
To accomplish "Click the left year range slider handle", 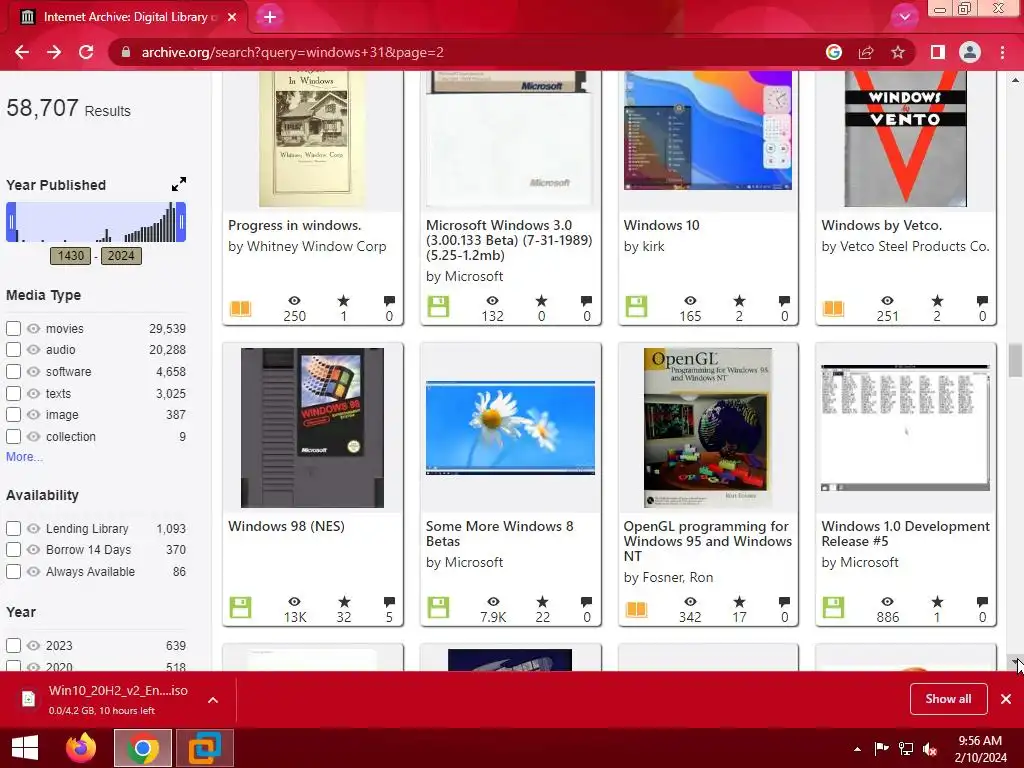I will (x=11, y=222).
